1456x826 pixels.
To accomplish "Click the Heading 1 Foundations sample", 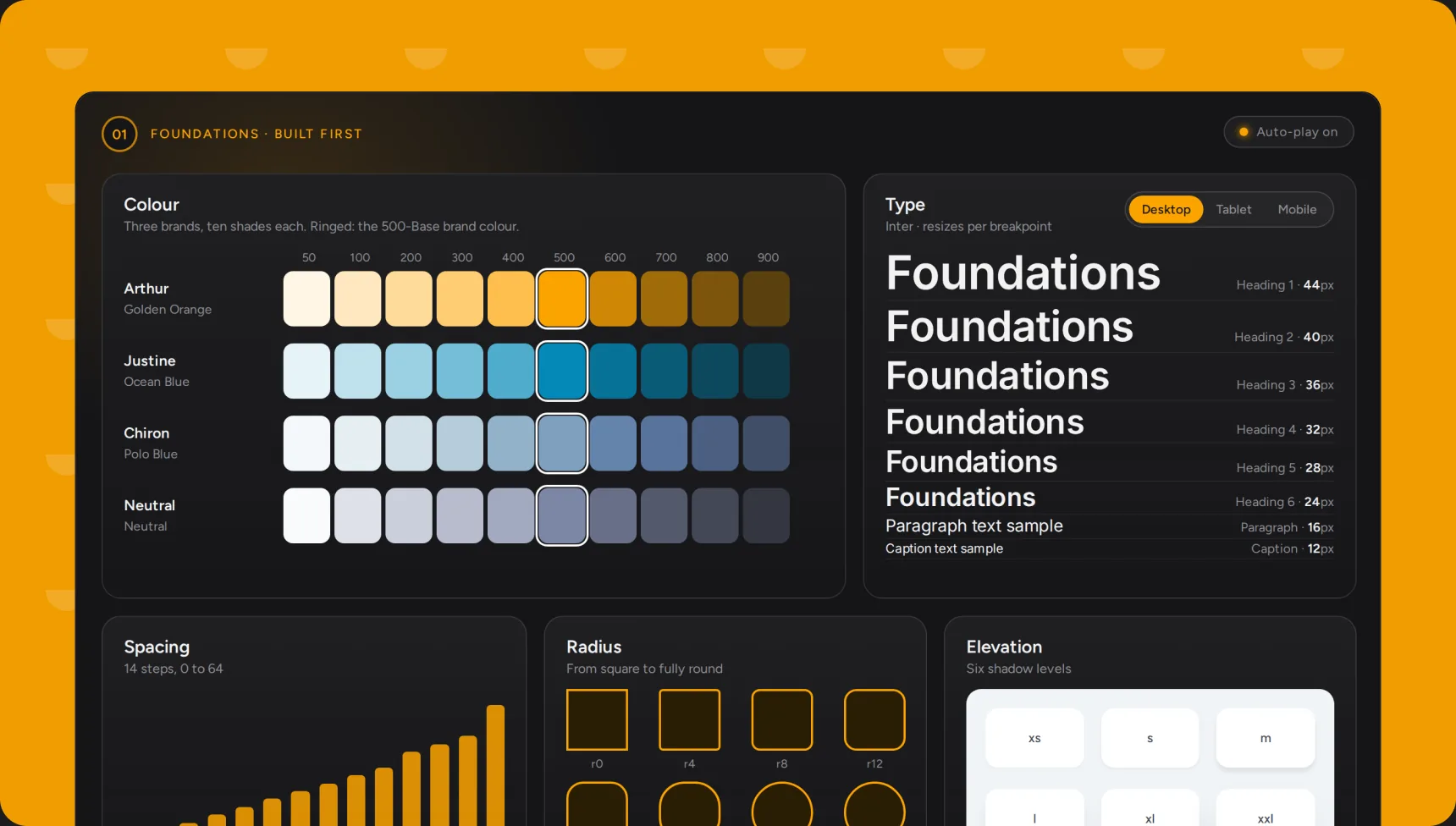I will (1023, 273).
